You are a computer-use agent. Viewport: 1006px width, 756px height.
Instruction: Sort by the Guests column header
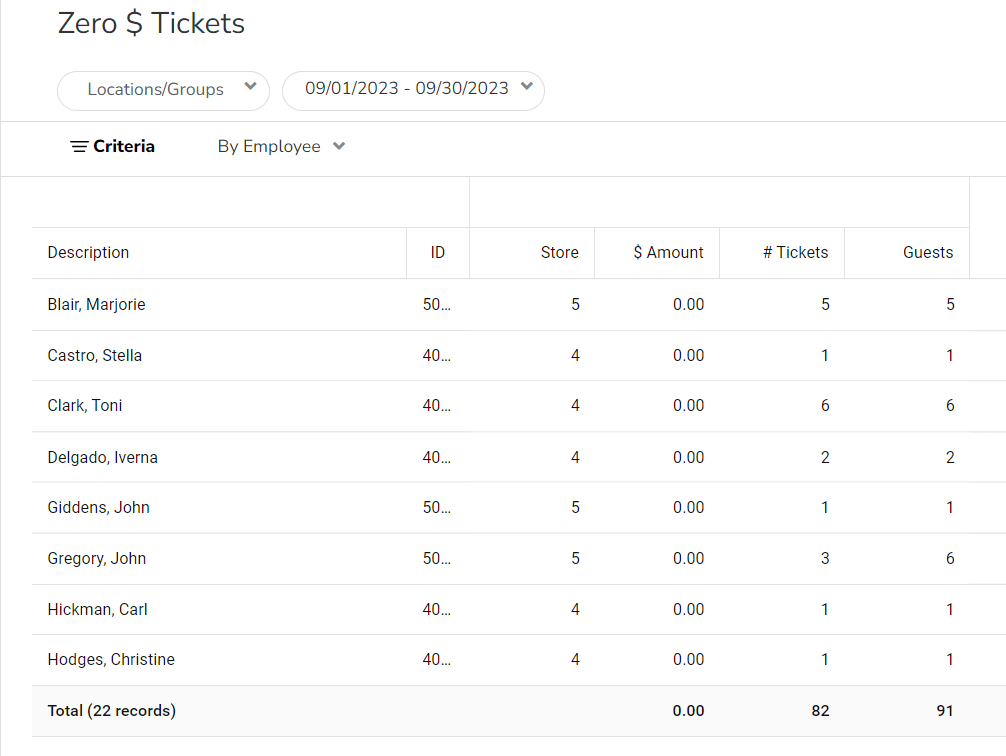pos(927,253)
